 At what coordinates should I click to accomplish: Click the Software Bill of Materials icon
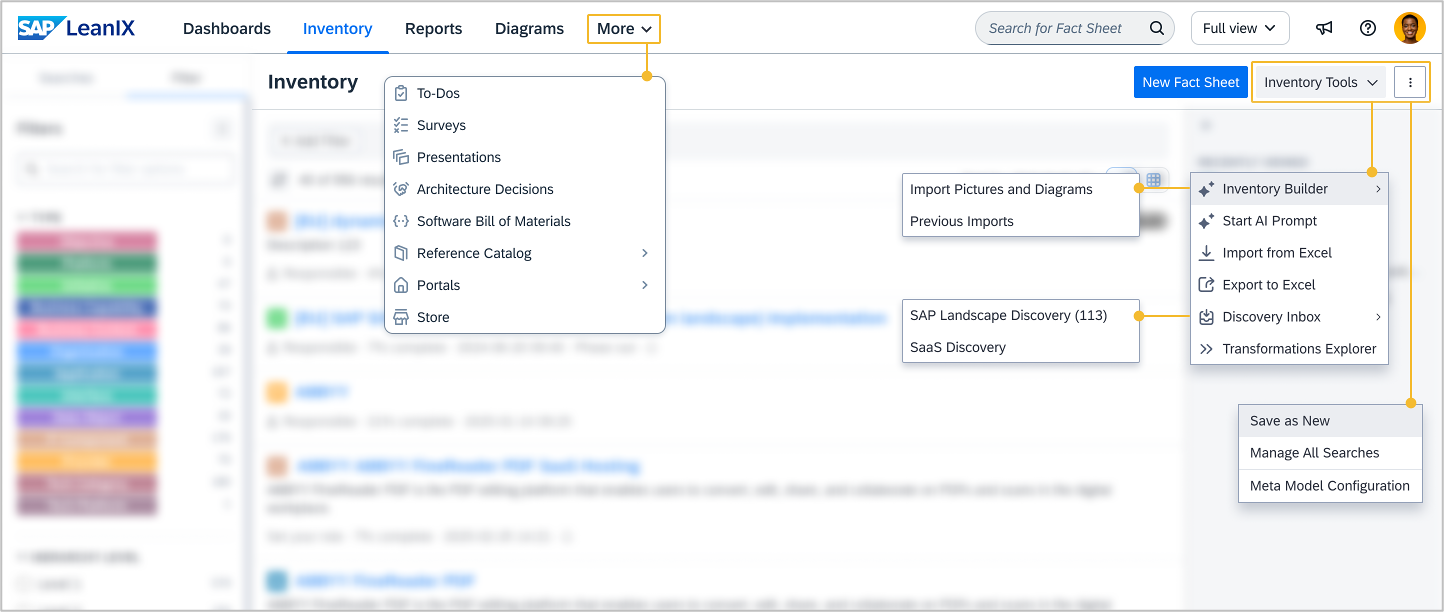(x=401, y=221)
